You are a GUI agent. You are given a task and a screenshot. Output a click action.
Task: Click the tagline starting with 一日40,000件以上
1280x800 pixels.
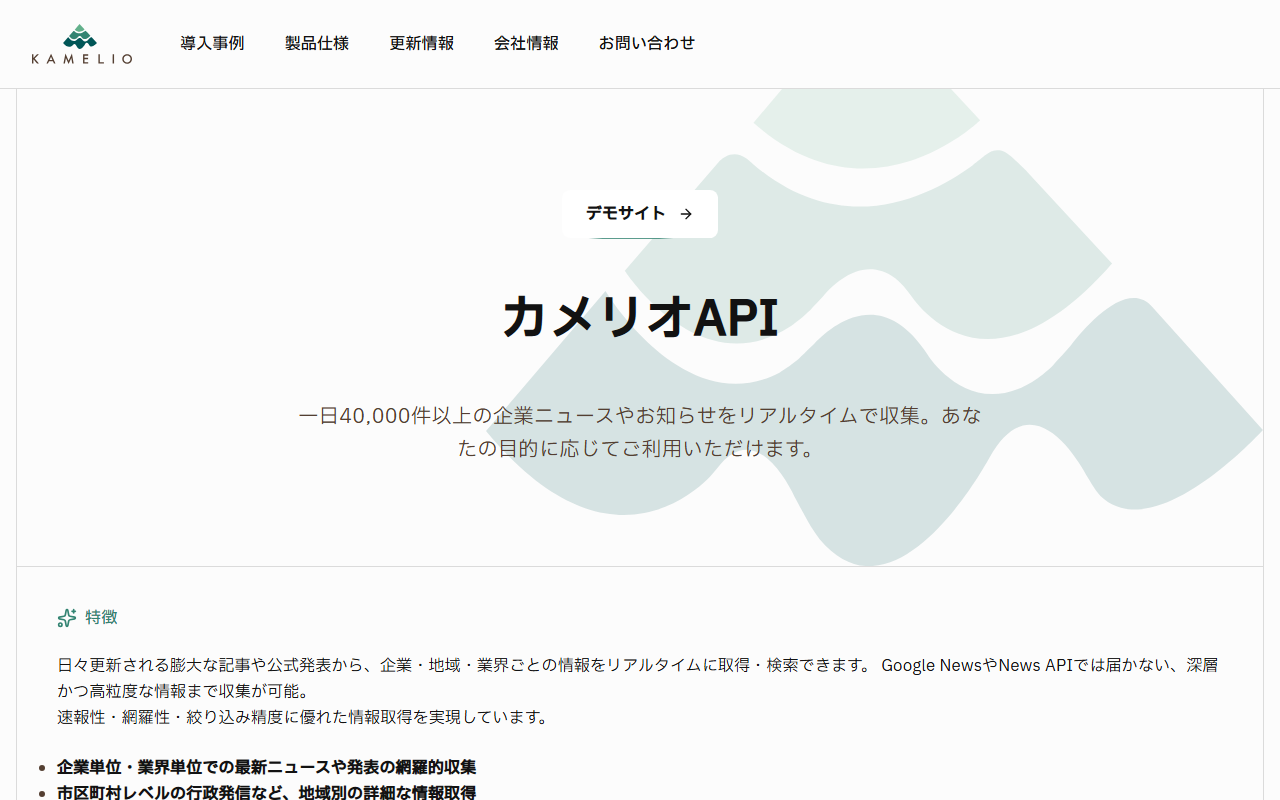(640, 416)
